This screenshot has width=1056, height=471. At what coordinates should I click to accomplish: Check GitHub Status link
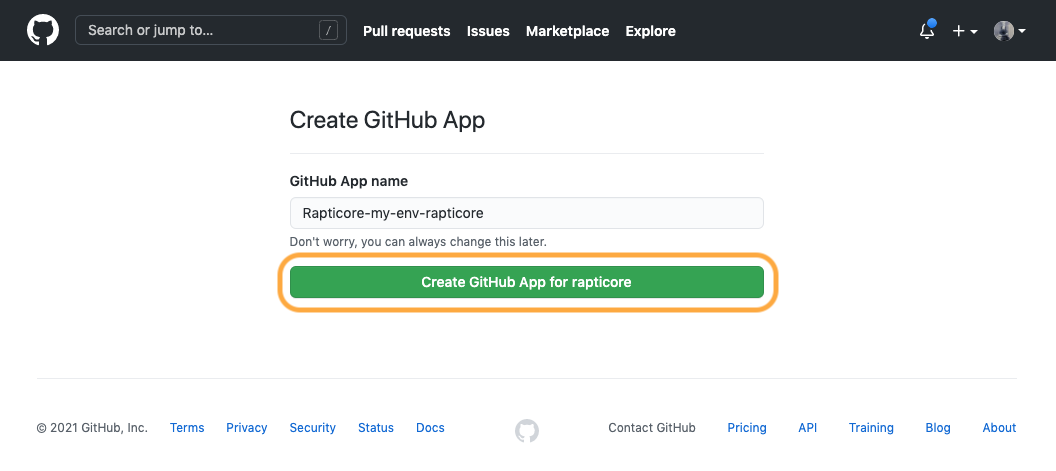pos(376,428)
